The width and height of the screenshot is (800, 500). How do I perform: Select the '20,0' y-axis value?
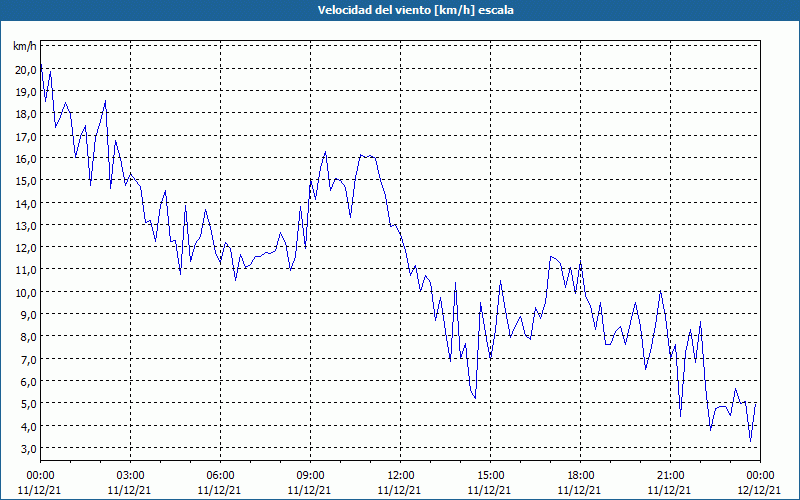click(26, 70)
